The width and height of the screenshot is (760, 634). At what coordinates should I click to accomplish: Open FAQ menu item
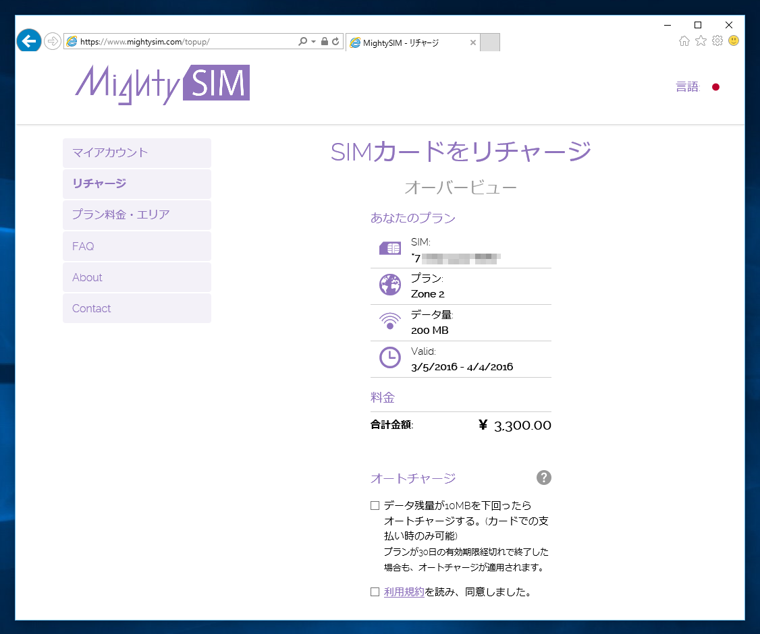coord(137,246)
